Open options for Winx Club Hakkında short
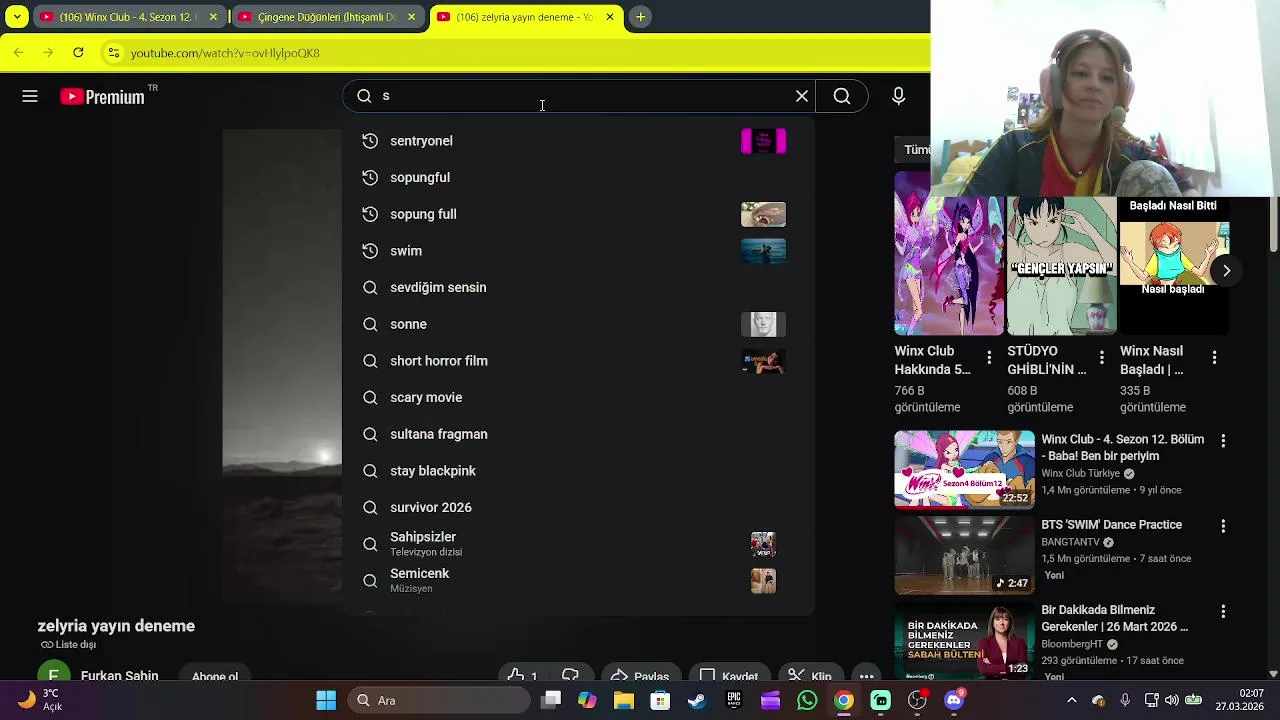The width and height of the screenshot is (1280, 720). [989, 357]
